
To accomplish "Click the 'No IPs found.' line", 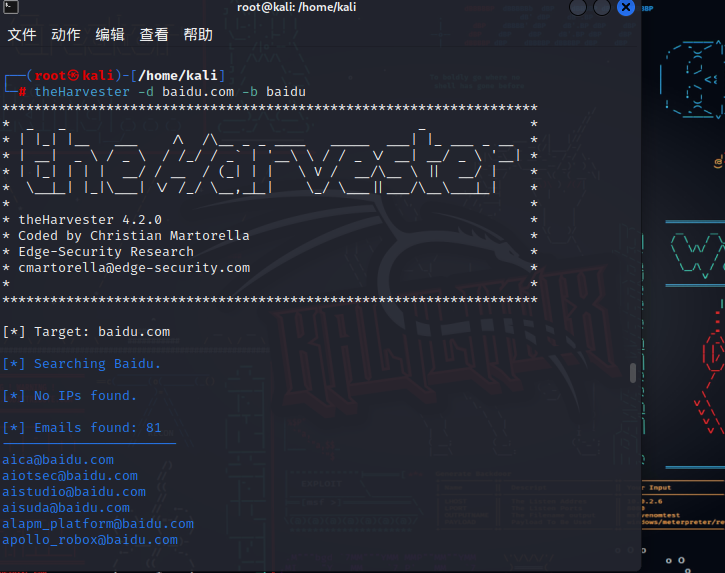I will click(x=70, y=396).
